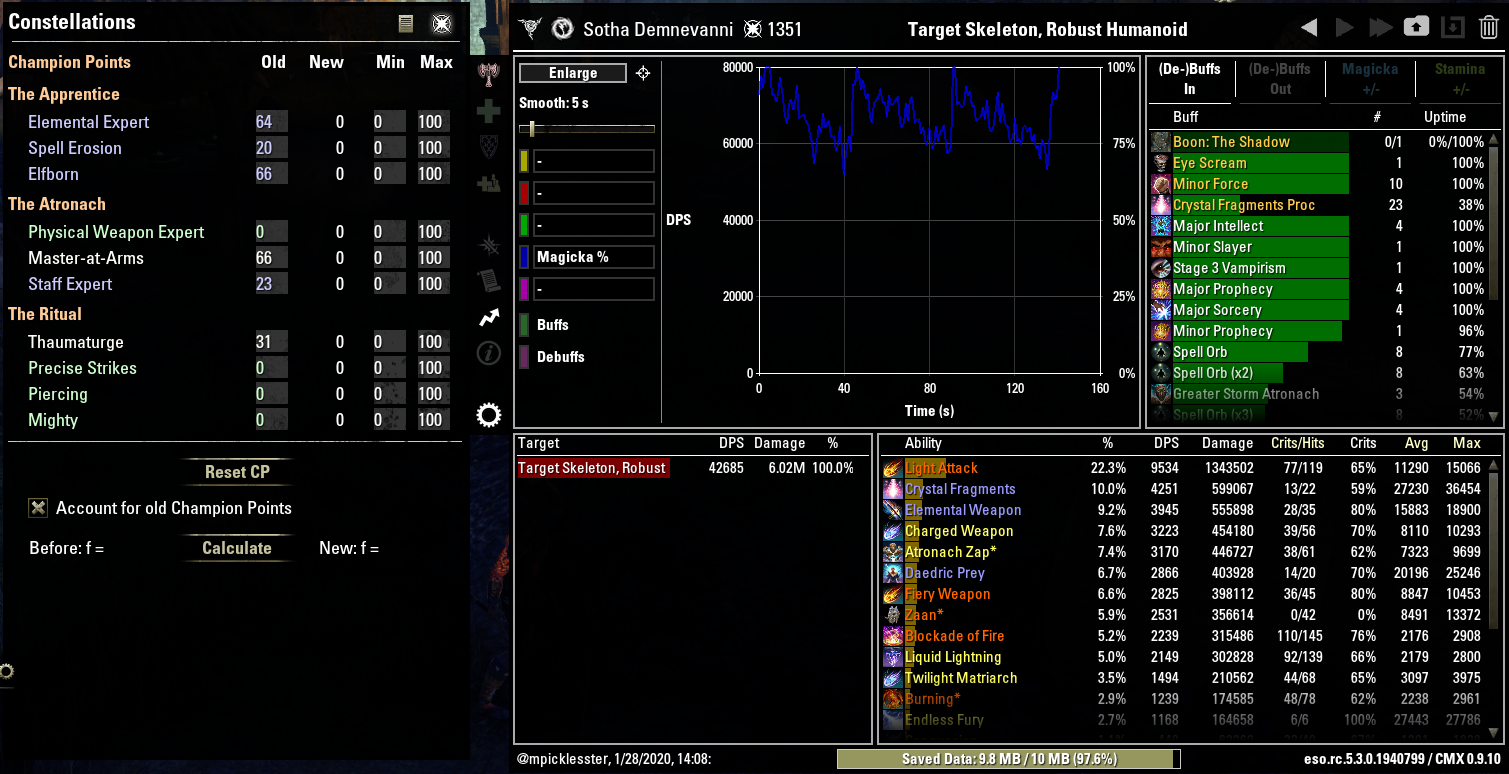This screenshot has height=774, width=1509.
Task: Click the class icon left of character name
Action: [532, 29]
